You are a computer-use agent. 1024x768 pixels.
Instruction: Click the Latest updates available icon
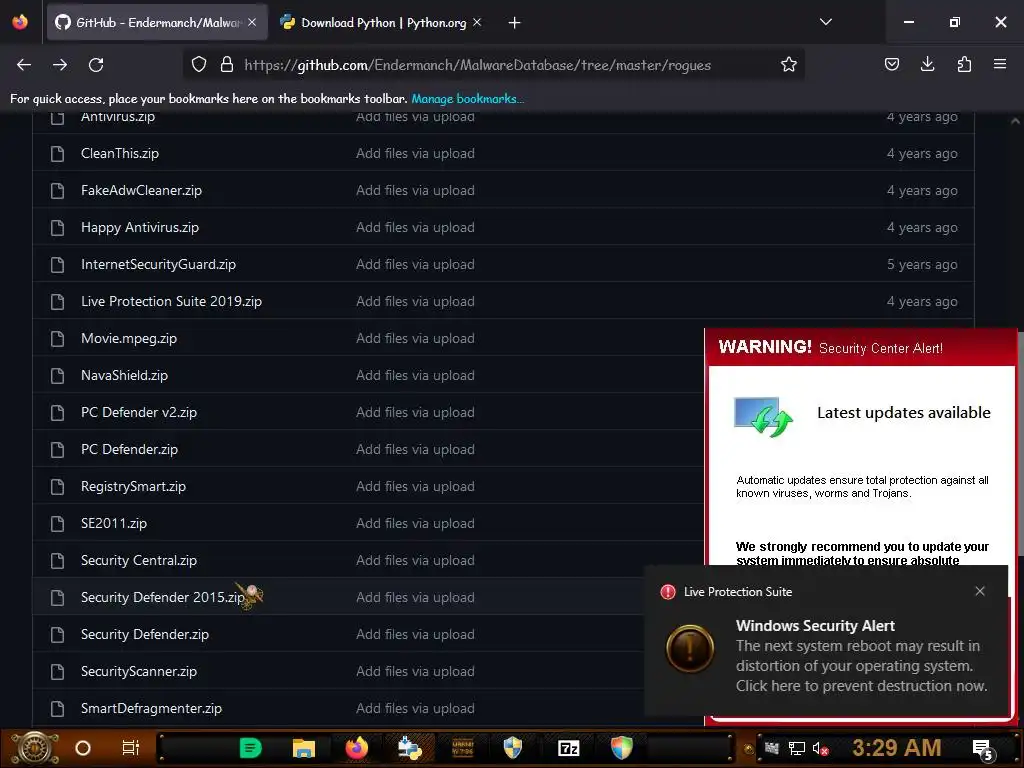tap(763, 417)
